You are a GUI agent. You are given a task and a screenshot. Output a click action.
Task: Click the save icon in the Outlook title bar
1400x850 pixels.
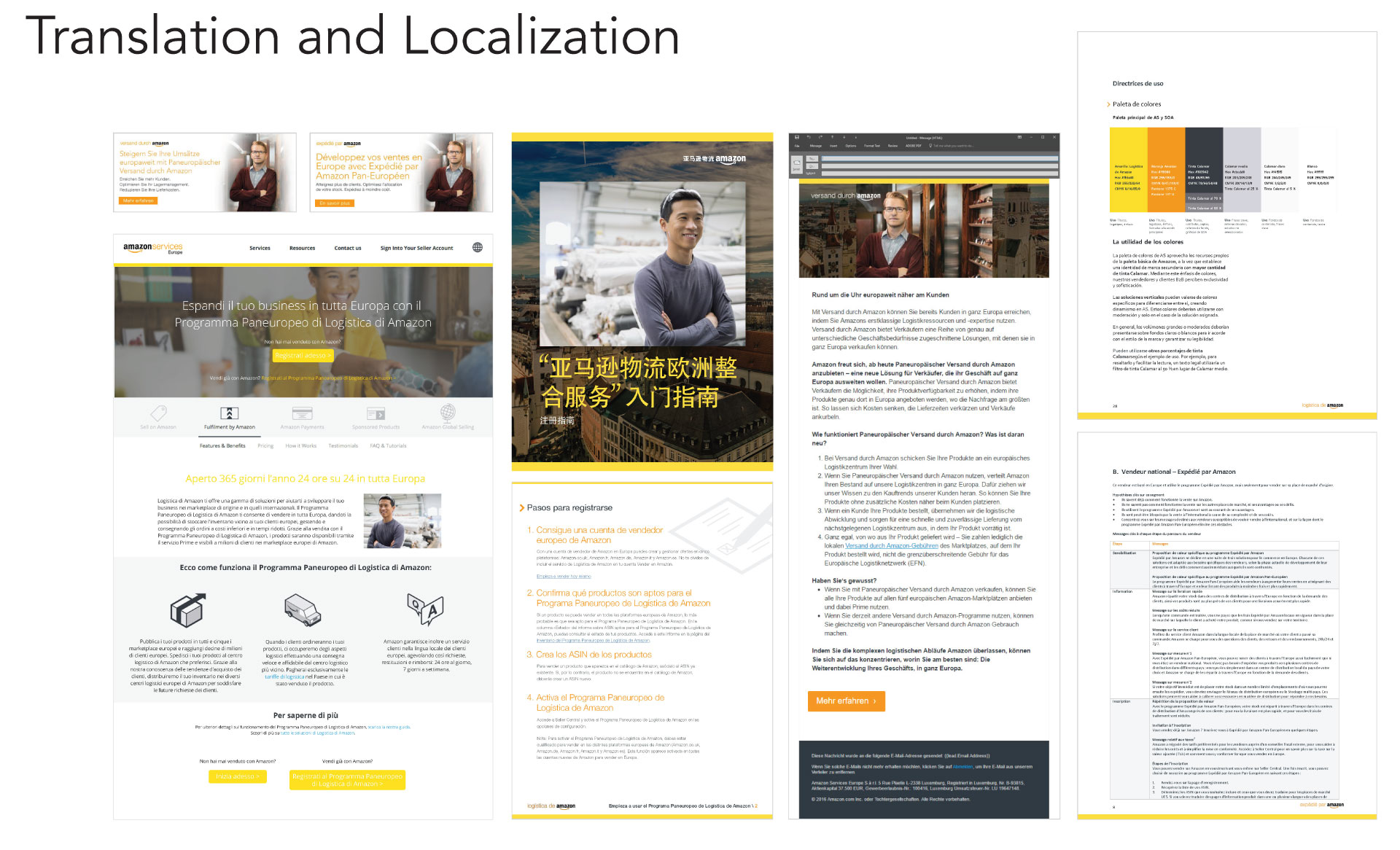[797, 137]
